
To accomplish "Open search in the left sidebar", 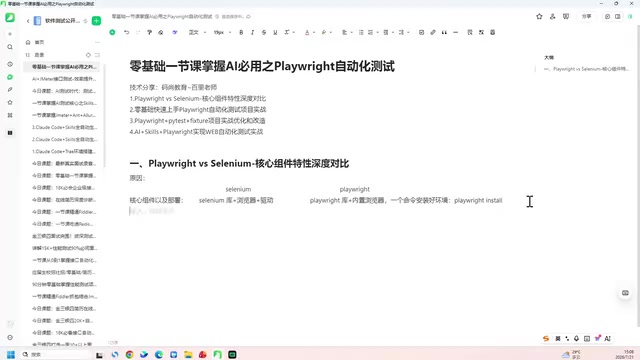I will click(10, 47).
